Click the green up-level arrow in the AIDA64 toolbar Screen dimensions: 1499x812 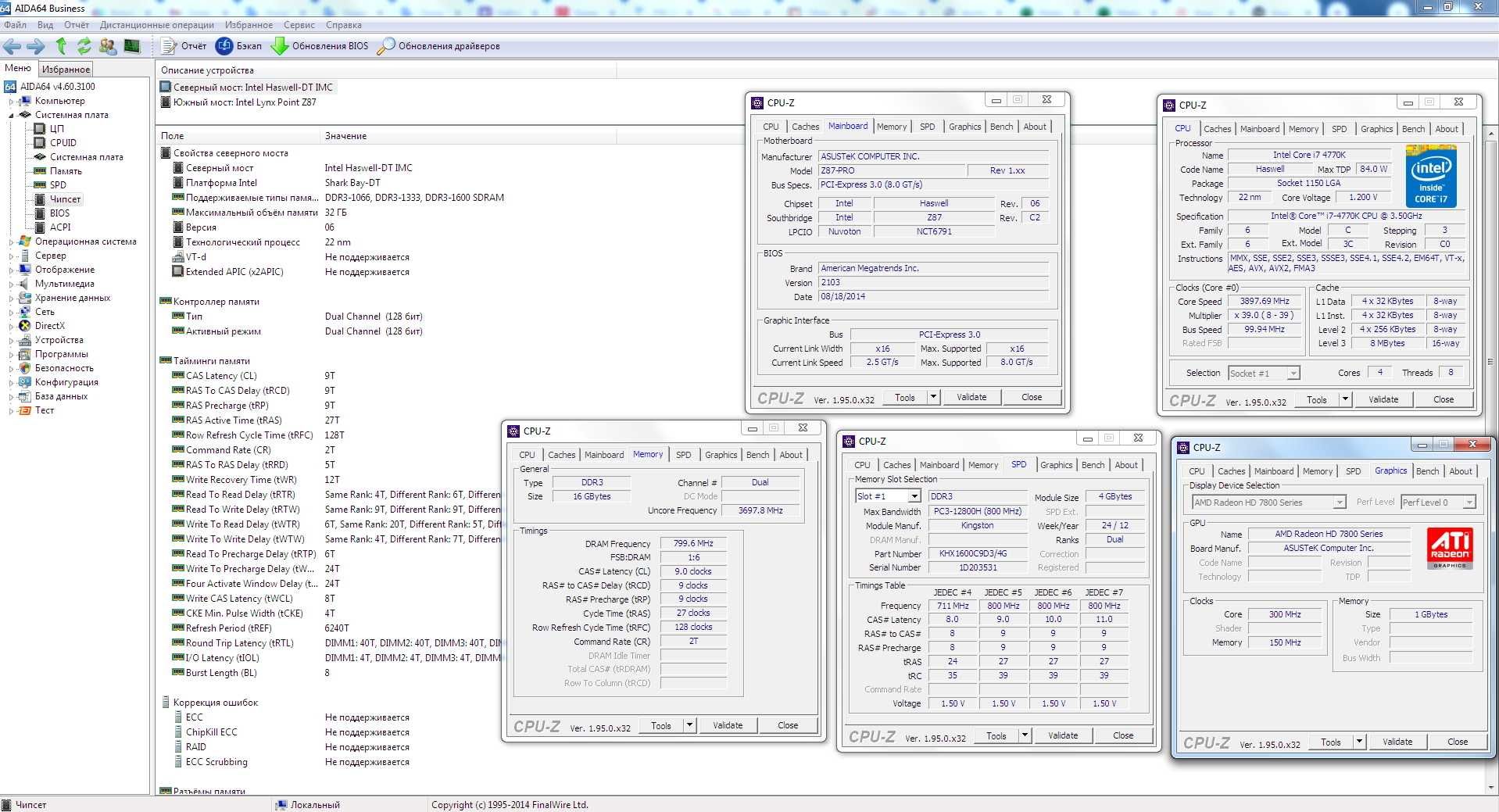(61, 46)
